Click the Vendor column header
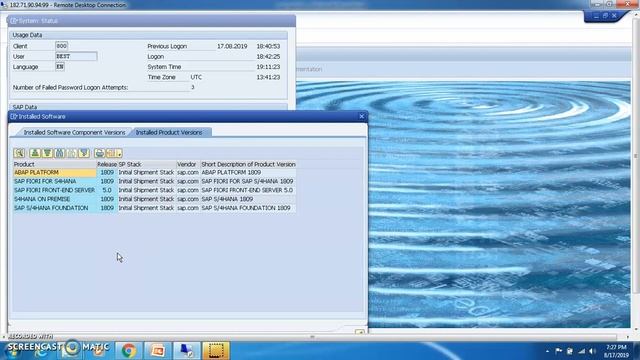 coord(188,164)
